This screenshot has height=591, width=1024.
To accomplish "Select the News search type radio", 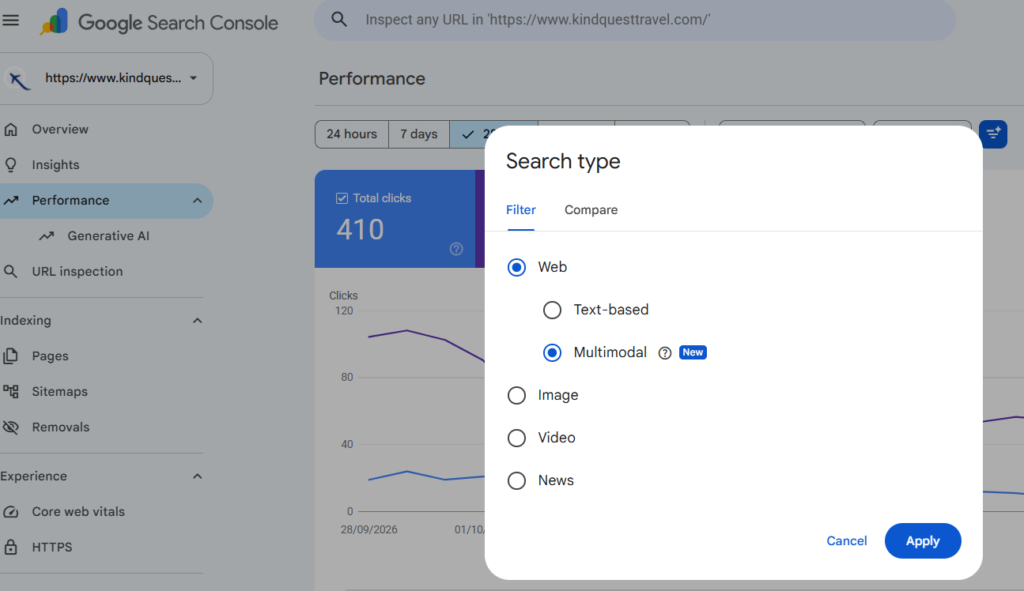I will click(x=517, y=481).
